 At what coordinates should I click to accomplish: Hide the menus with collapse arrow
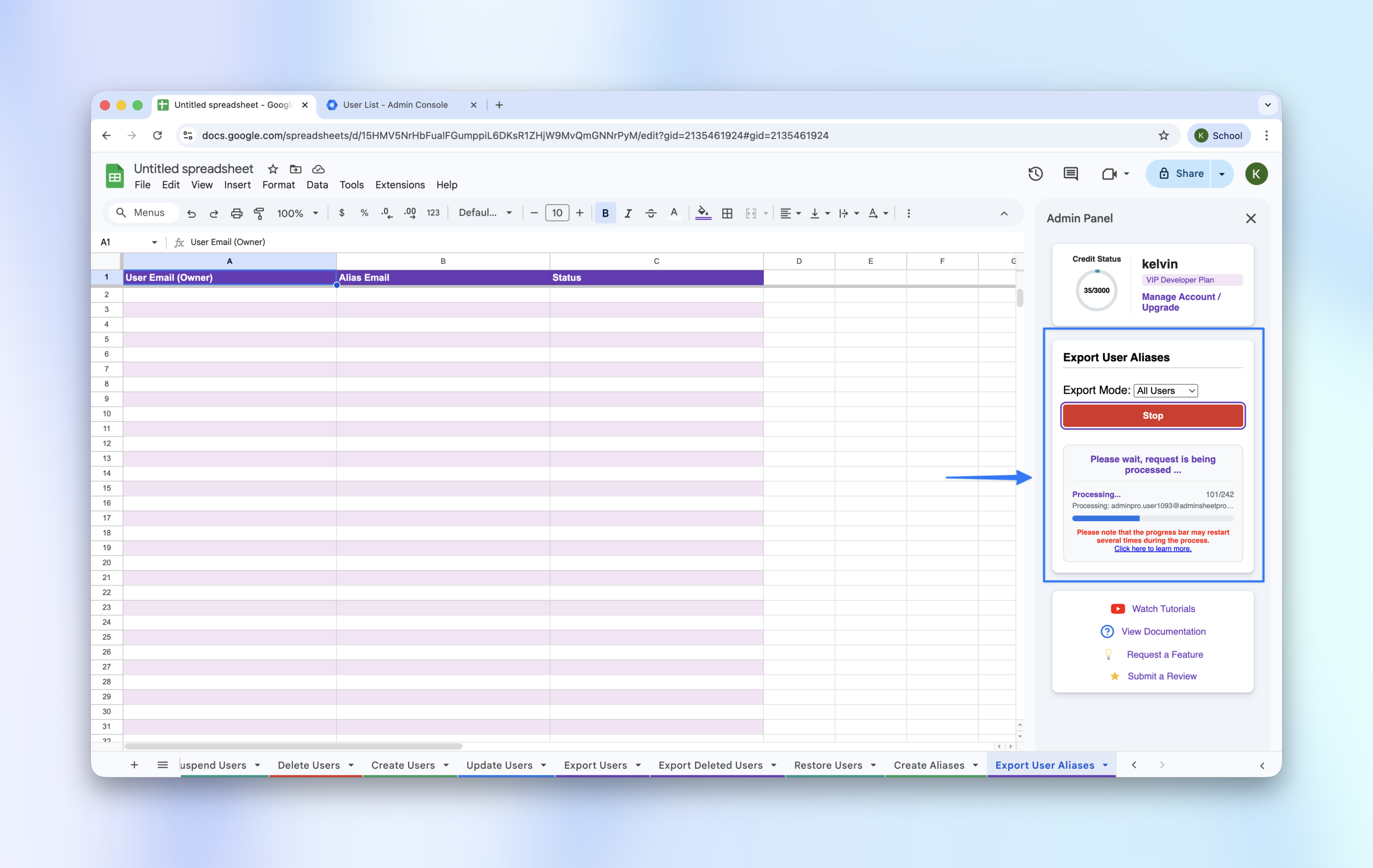(x=1003, y=213)
